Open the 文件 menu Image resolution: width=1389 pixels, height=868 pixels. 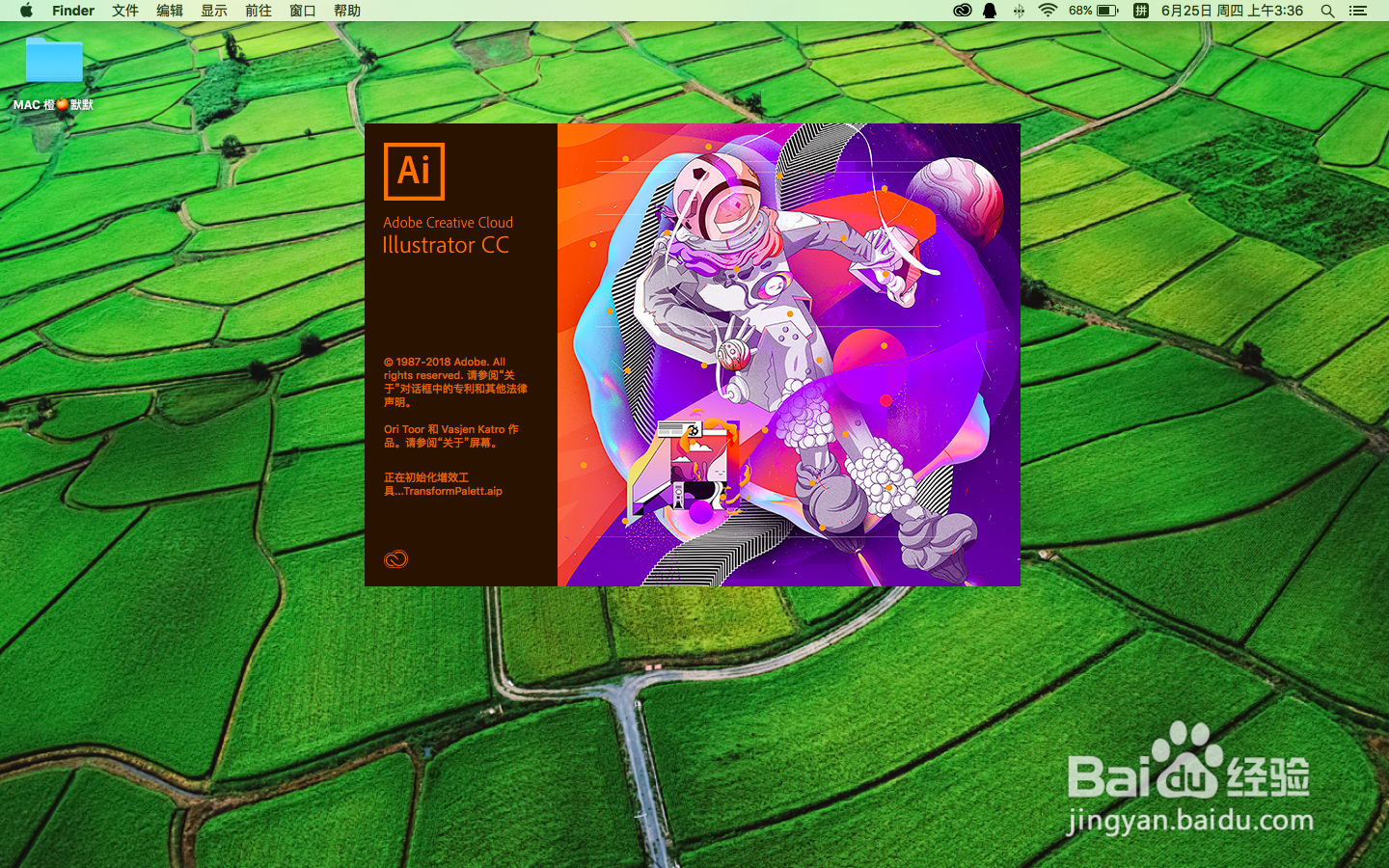[x=125, y=11]
